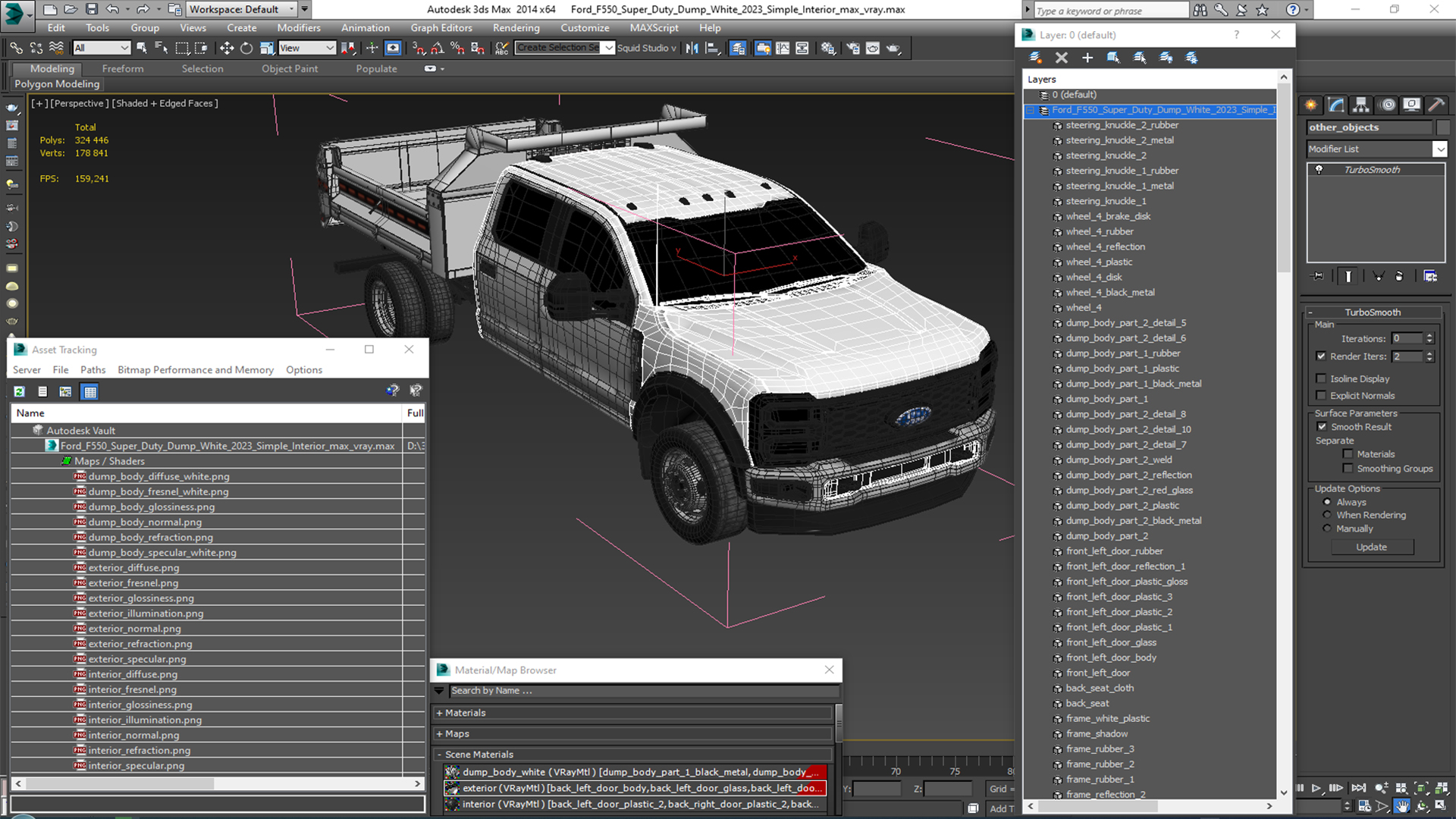
Task: Toggle the 3D Snaps icon
Action: click(419, 48)
